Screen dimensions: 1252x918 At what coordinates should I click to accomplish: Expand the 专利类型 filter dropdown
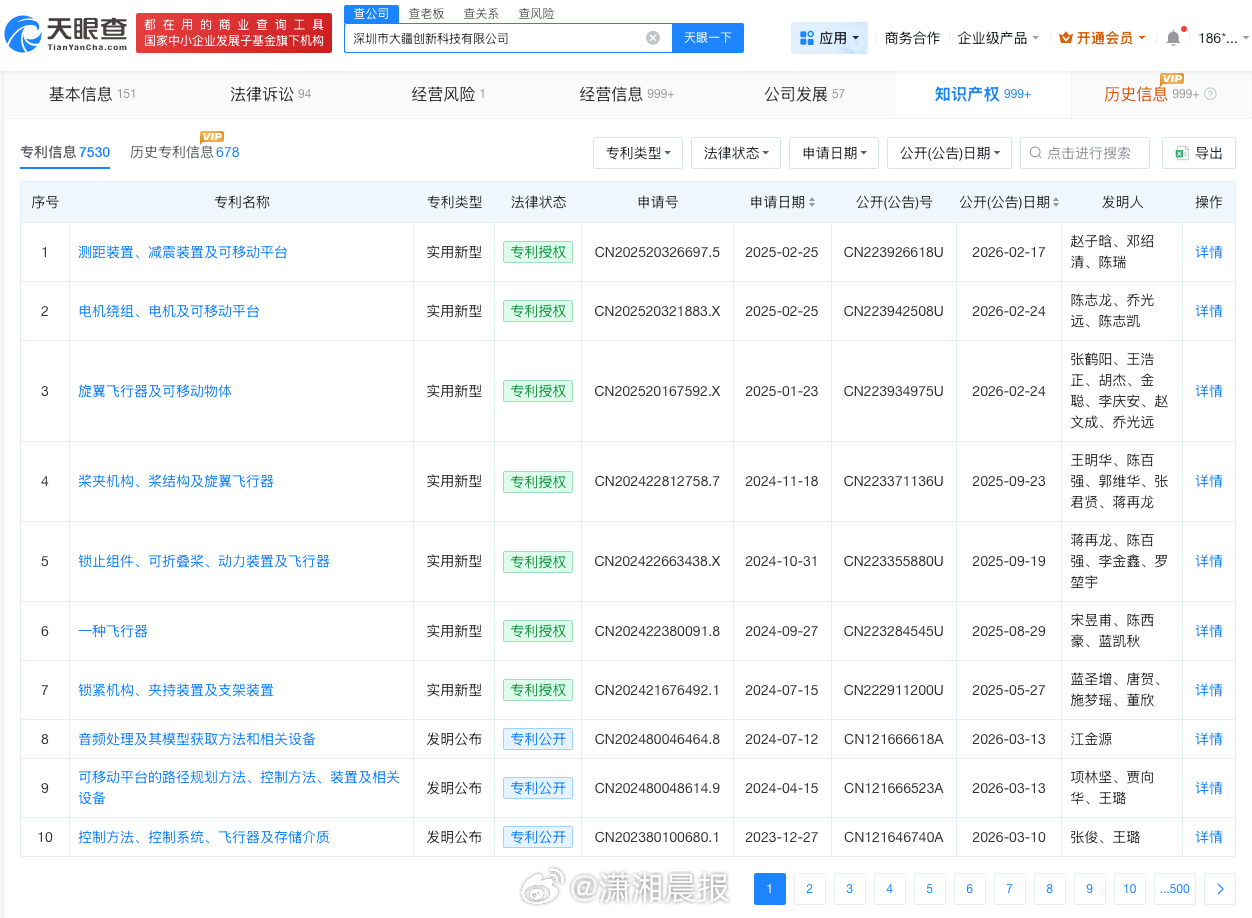point(638,153)
